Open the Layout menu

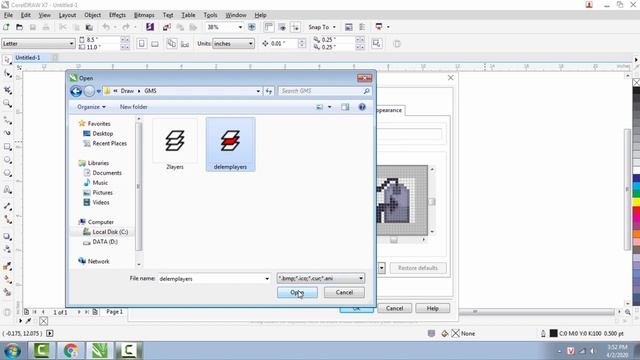pos(67,15)
